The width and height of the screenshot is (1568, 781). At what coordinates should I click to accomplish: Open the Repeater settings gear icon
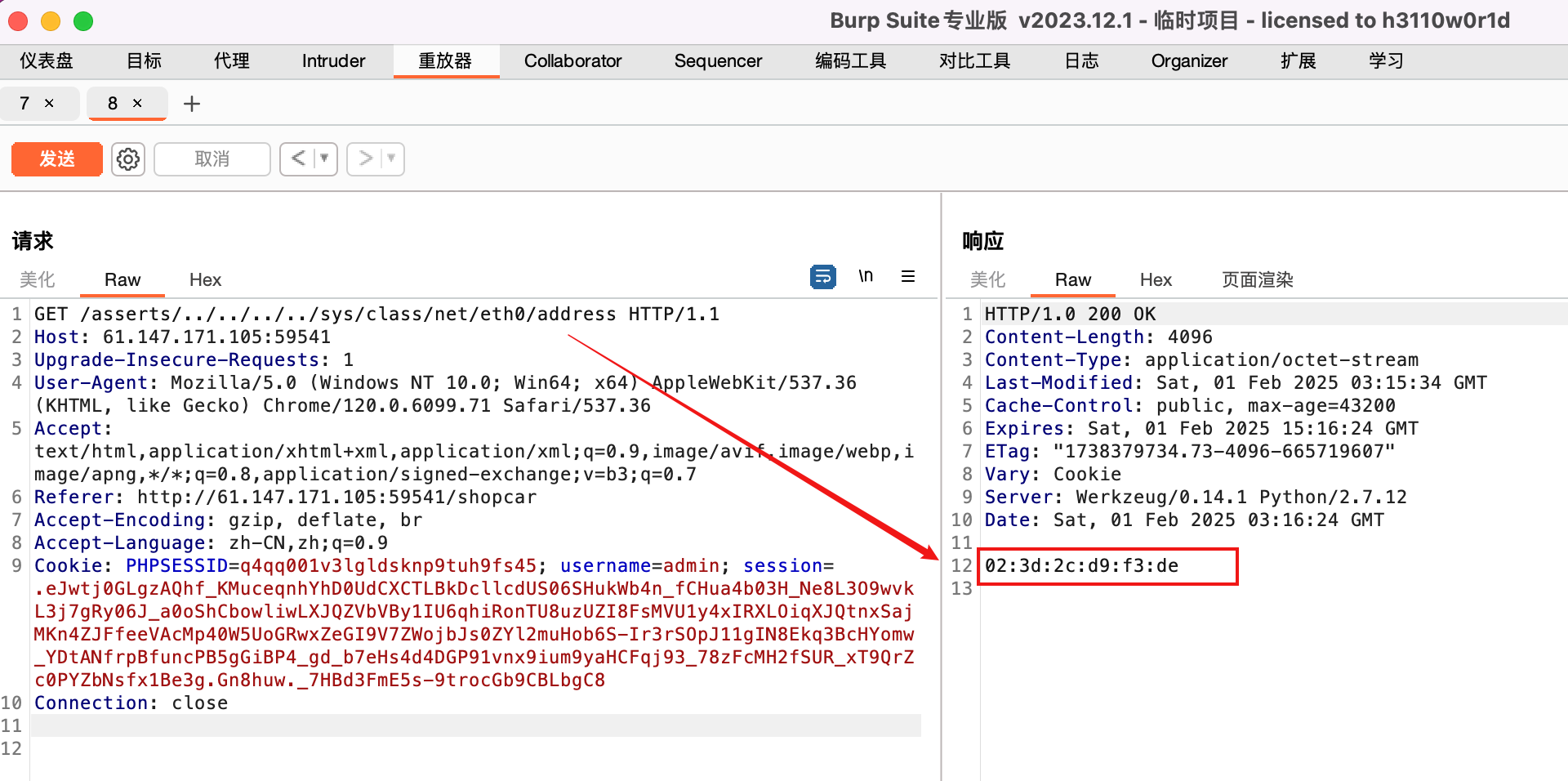(x=127, y=158)
